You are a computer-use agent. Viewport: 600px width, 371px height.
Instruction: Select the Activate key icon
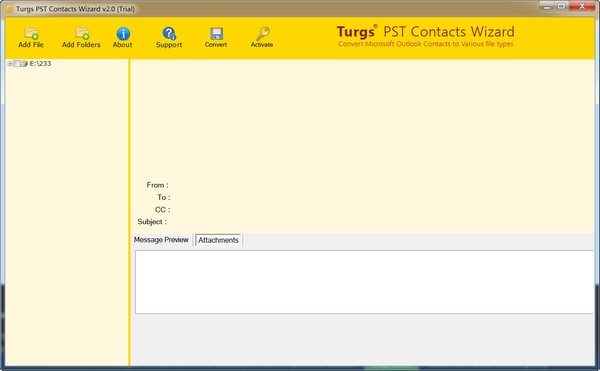point(263,33)
